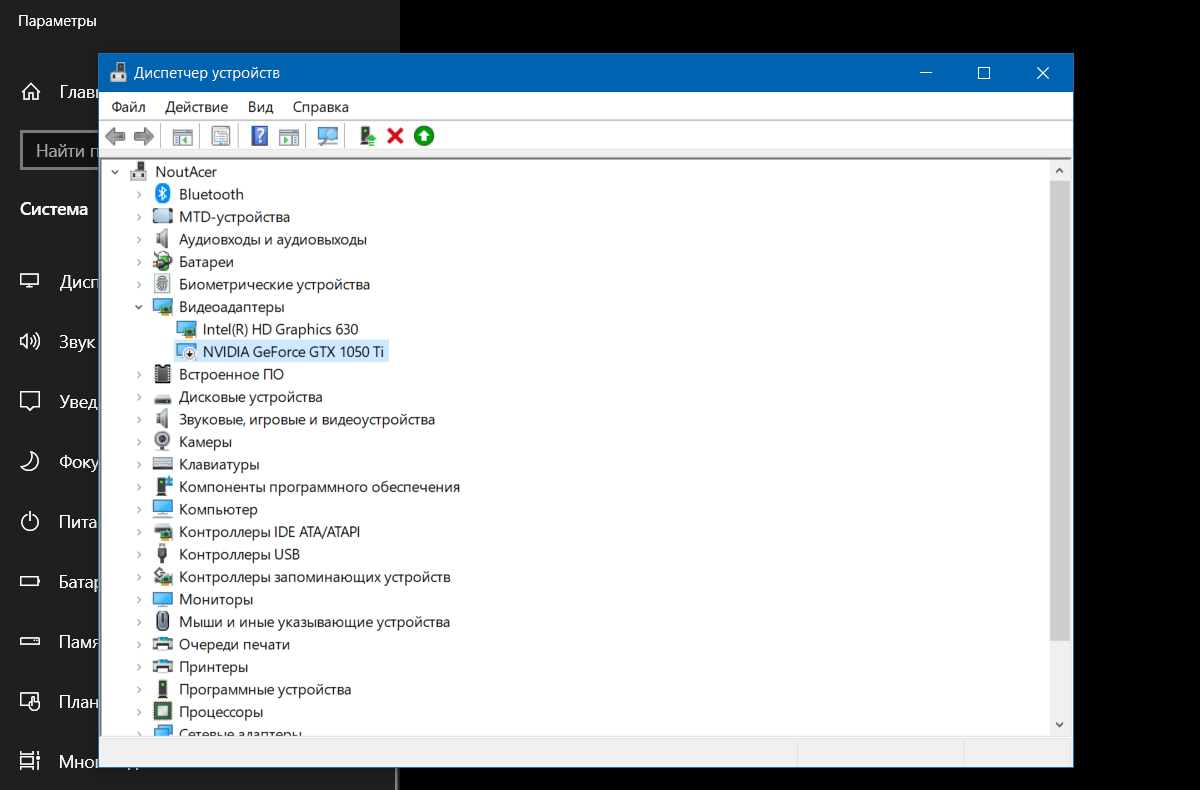Click Мыши и иные указывающие устройства icon
The height and width of the screenshot is (790, 1200).
[x=162, y=622]
